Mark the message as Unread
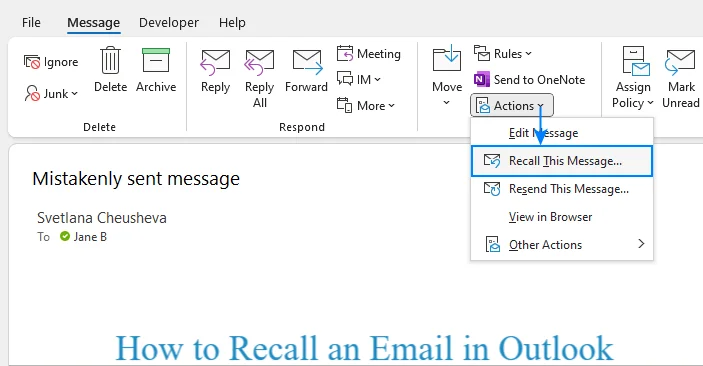The image size is (703, 366). click(681, 78)
